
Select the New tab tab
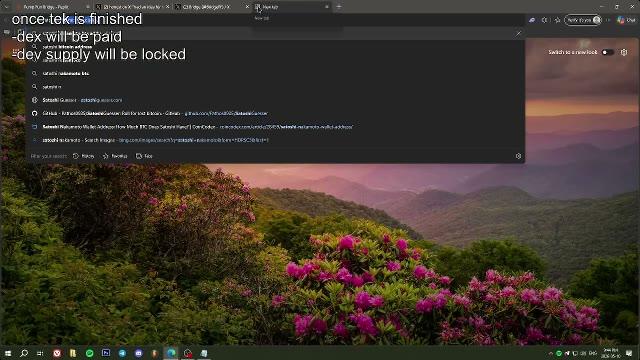[x=291, y=7]
